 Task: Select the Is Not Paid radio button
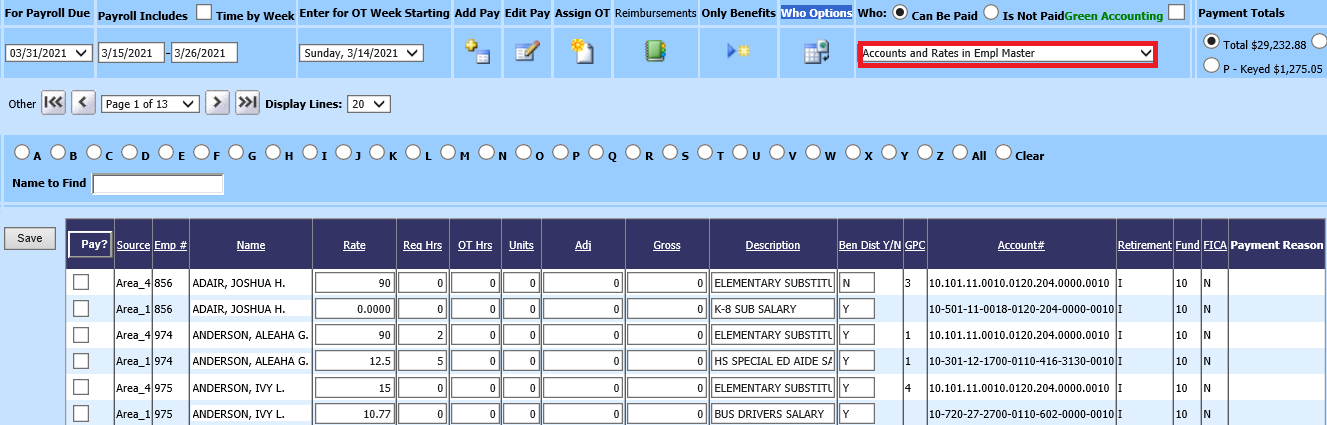[992, 13]
